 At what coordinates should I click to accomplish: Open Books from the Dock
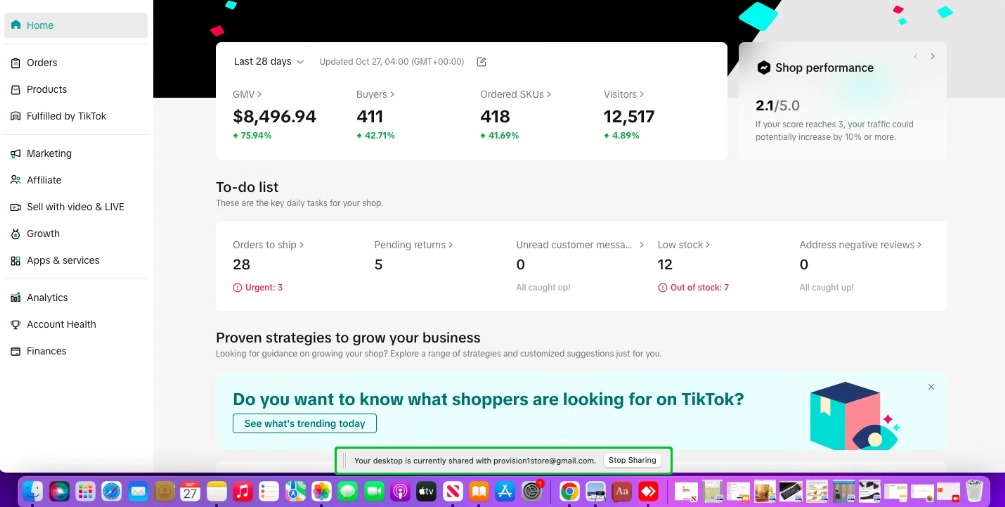coord(479,492)
